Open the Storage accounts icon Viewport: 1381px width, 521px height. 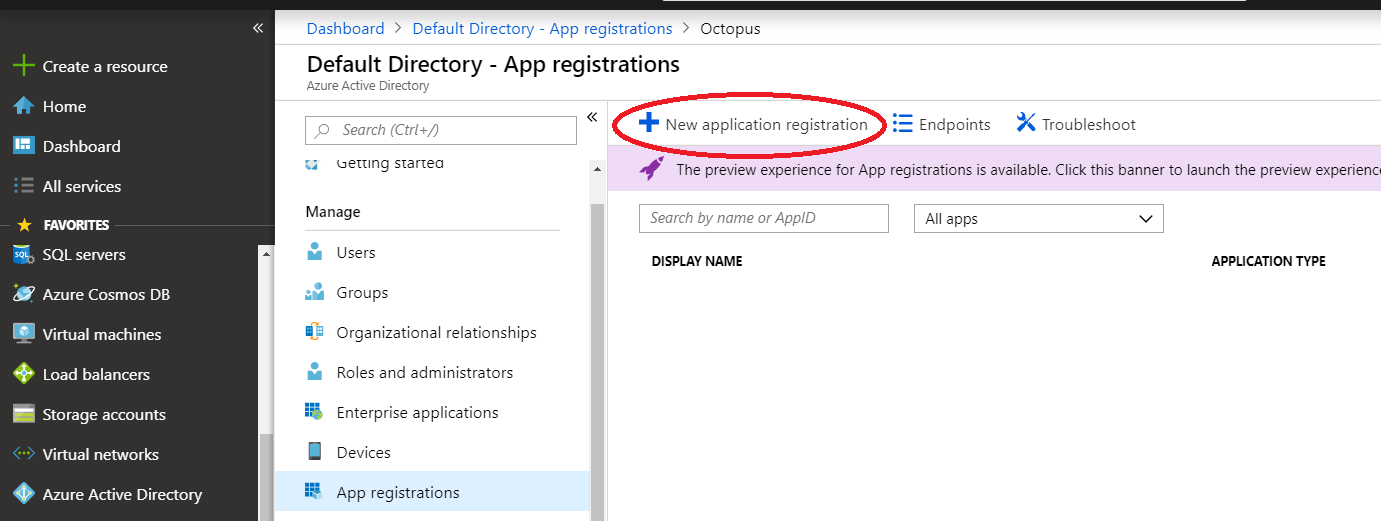click(23, 414)
